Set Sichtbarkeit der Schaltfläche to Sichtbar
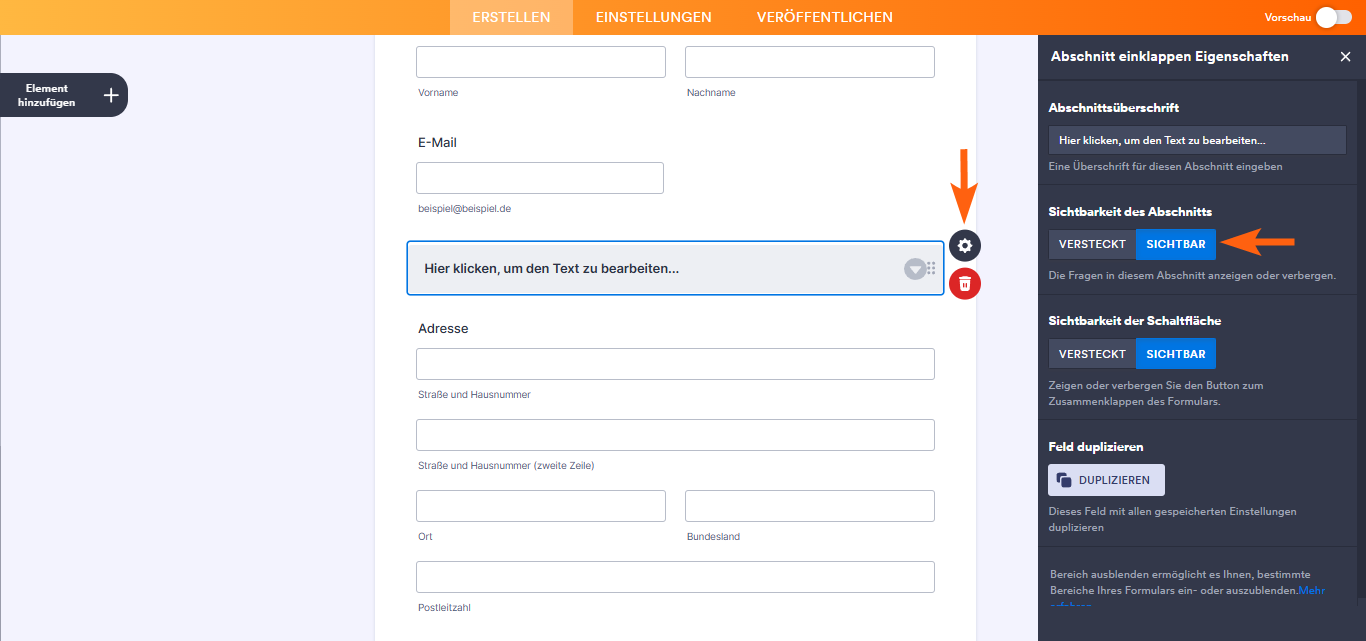This screenshot has height=641, width=1366. 1176,354
